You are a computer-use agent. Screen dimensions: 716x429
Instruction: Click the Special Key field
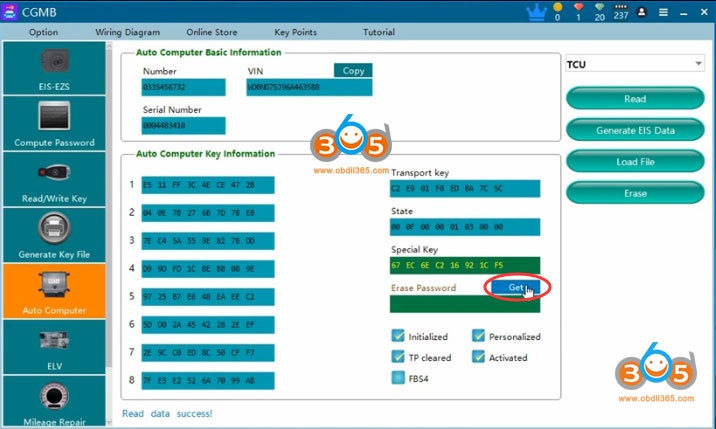pyautogui.click(x=465, y=265)
